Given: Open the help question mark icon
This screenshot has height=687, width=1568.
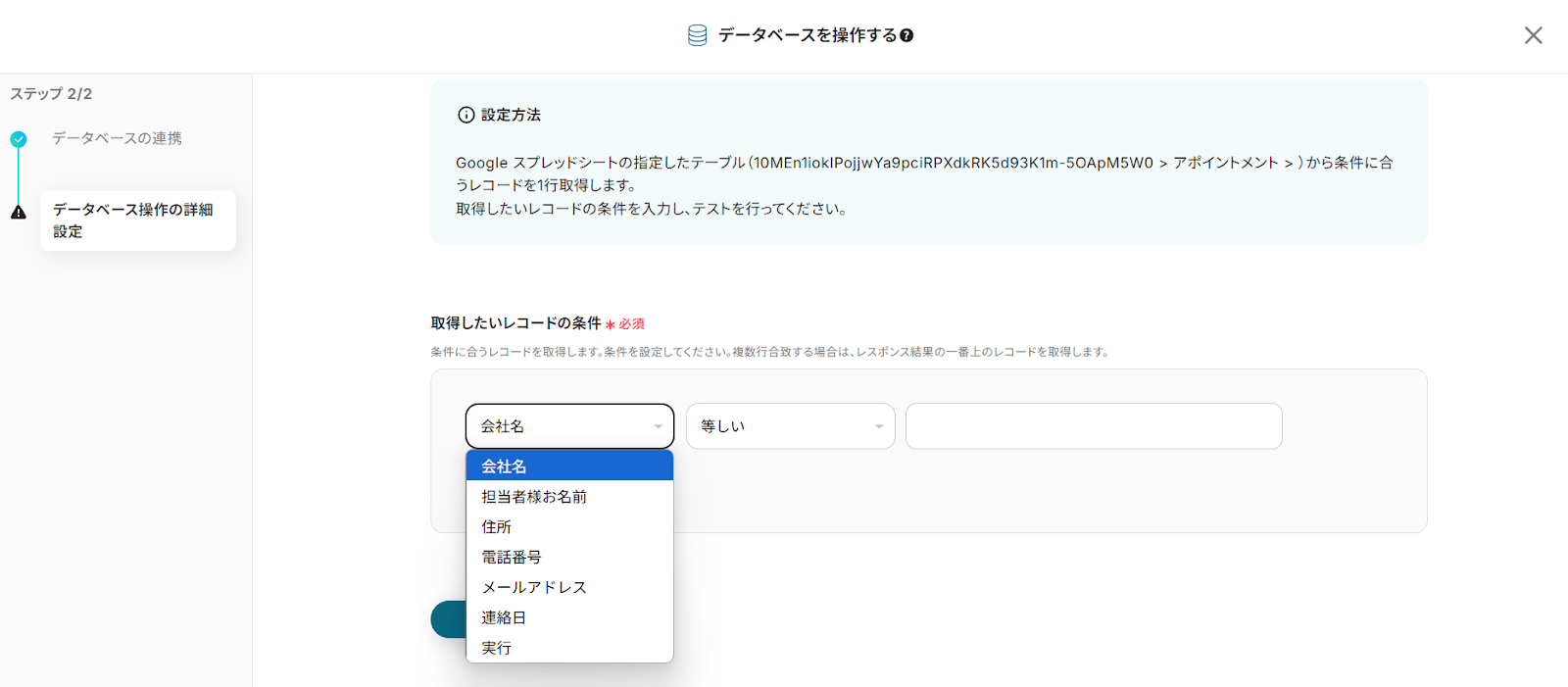Looking at the screenshot, I should click(x=906, y=35).
